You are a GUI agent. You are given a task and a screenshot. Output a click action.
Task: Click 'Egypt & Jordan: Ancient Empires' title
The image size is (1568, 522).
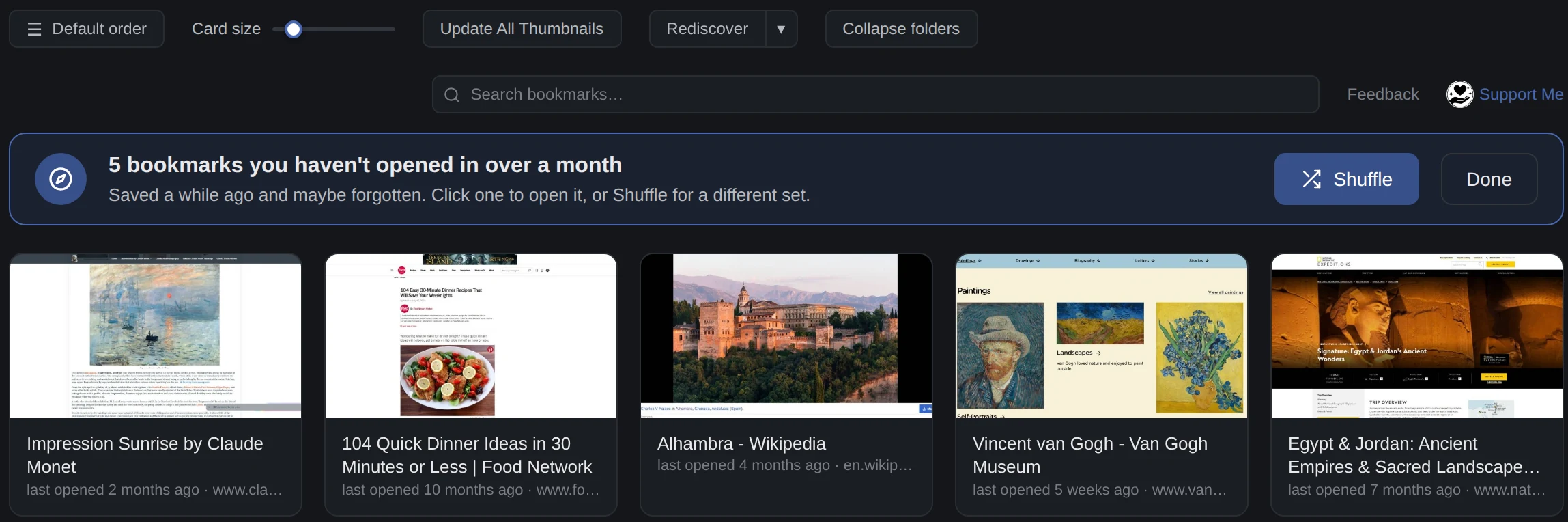[x=1414, y=455]
